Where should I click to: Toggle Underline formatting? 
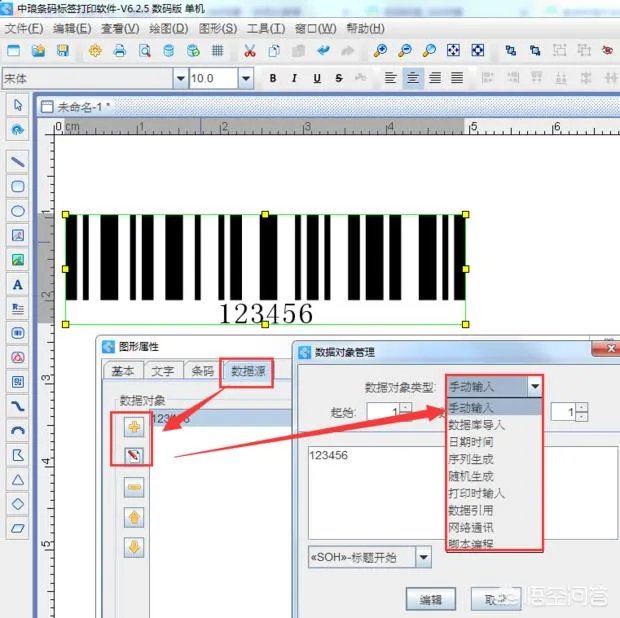point(317,78)
